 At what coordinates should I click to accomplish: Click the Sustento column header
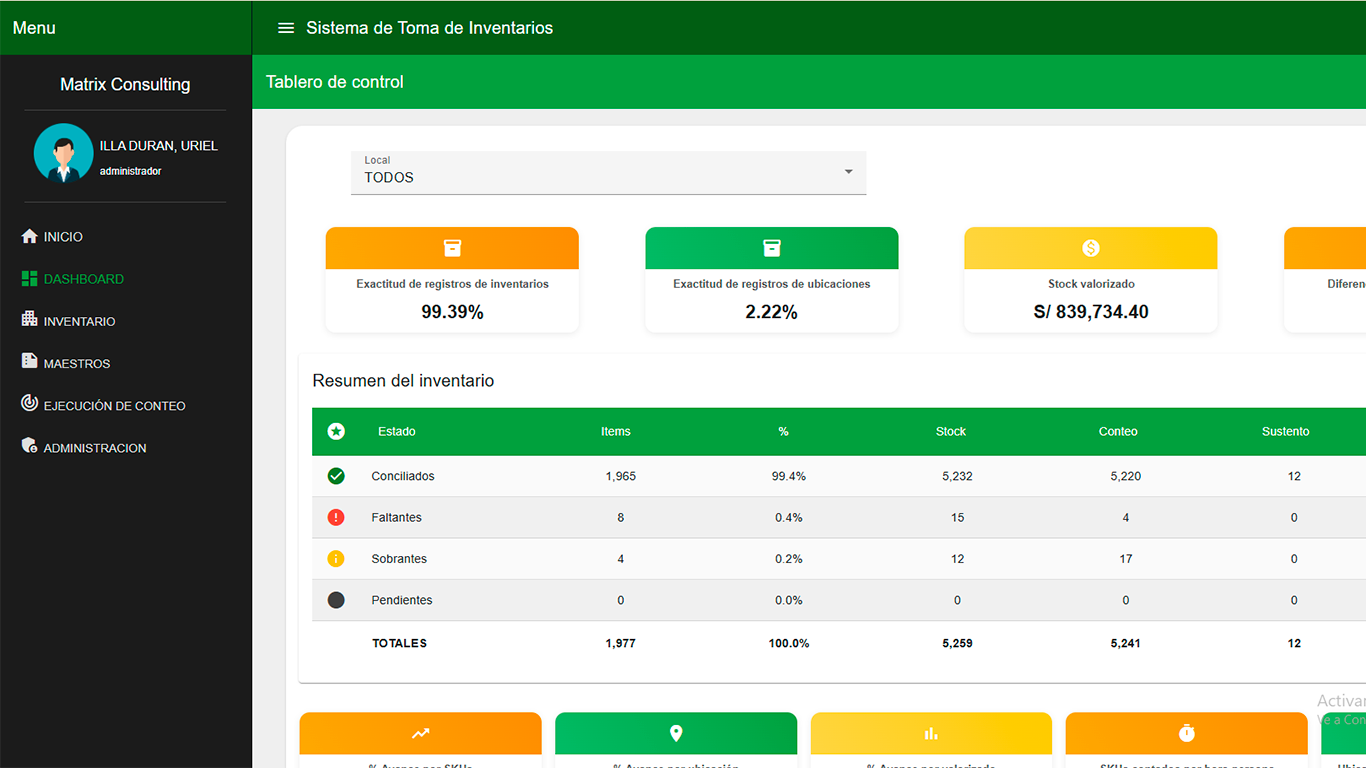click(x=1286, y=431)
